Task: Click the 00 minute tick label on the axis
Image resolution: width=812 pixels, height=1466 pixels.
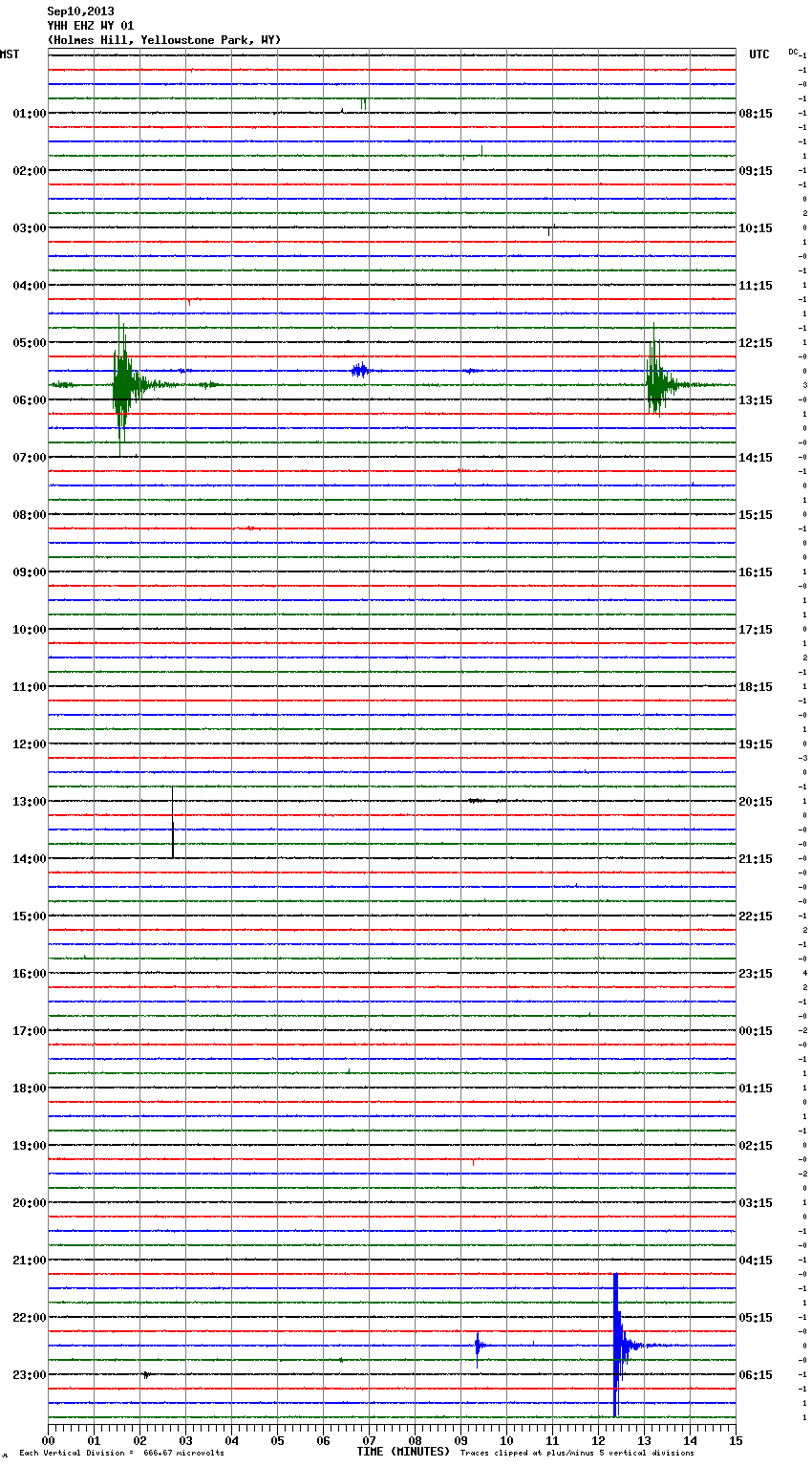Action: coord(48,1440)
